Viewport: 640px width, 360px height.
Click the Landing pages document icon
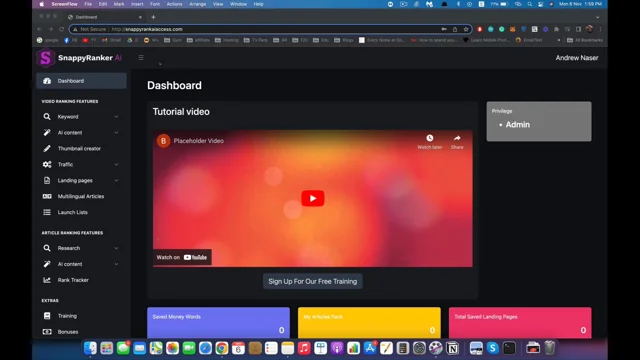(x=47, y=180)
